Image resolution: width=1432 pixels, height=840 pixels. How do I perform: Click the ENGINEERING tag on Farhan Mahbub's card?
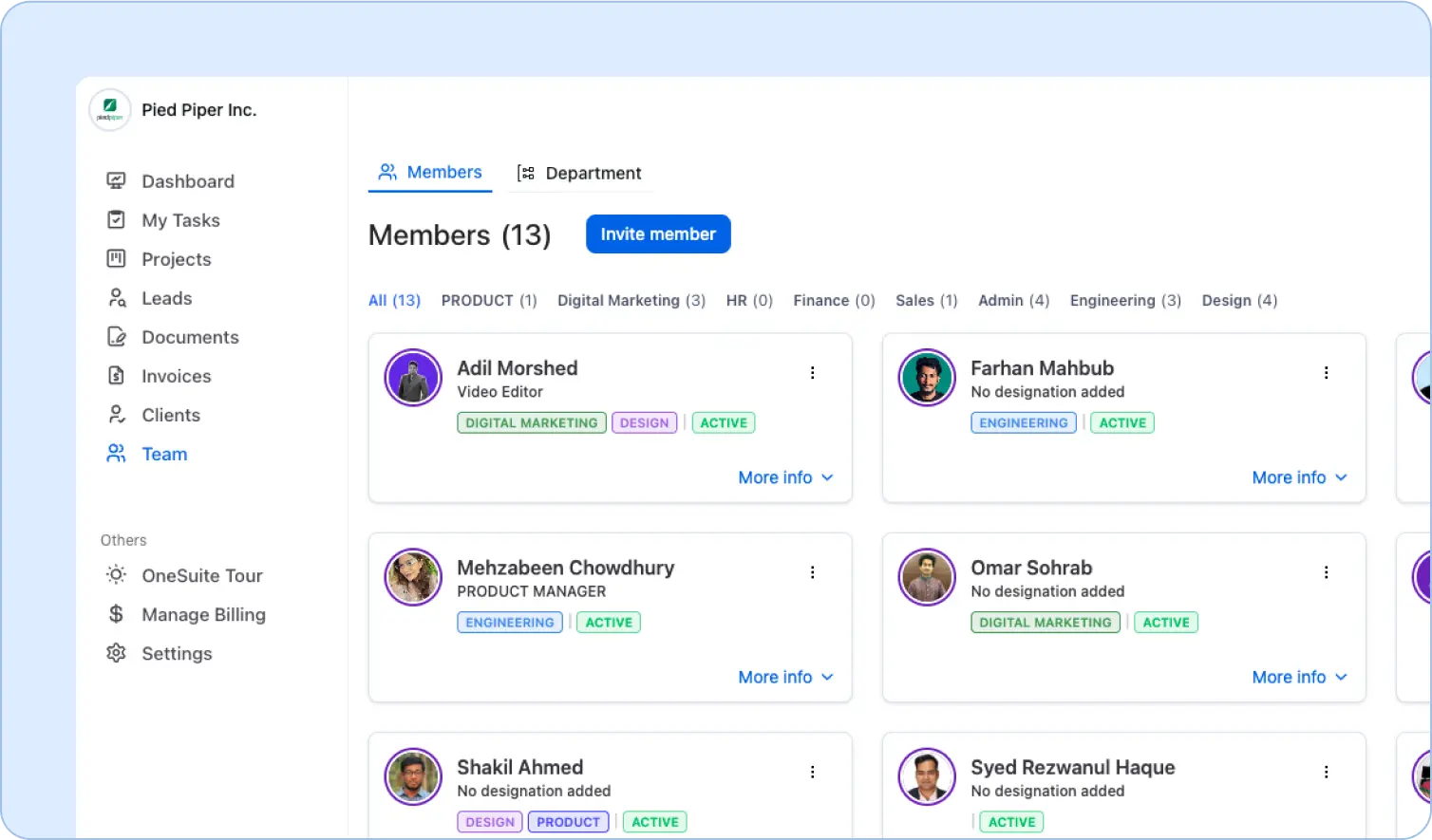[1024, 422]
